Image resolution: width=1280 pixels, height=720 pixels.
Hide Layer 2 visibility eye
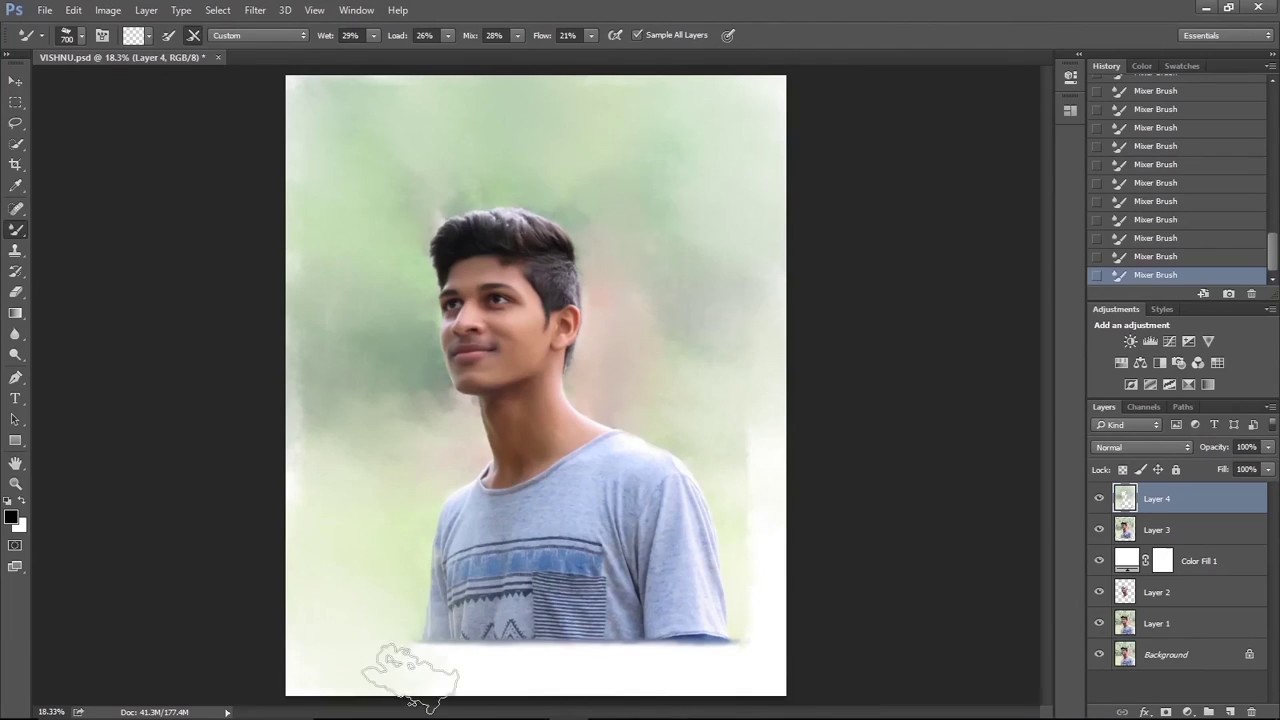tap(1099, 592)
